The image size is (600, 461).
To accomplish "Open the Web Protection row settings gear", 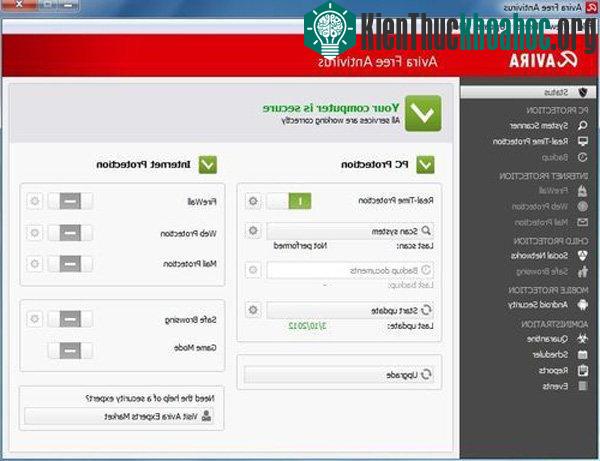I will [34, 233].
